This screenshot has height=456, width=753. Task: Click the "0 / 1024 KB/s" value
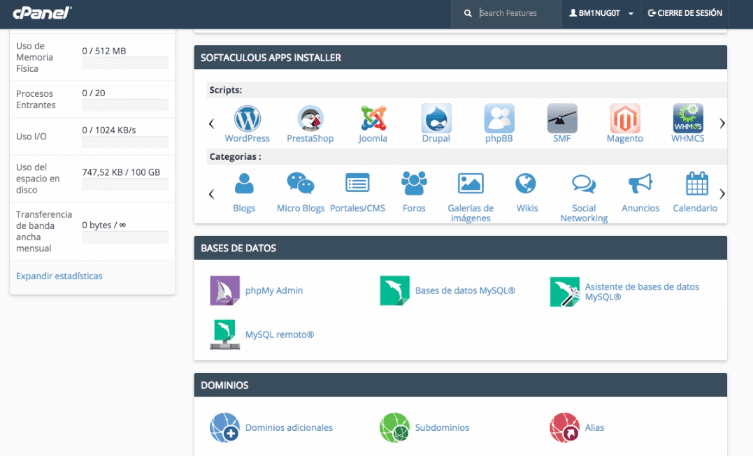pos(109,130)
